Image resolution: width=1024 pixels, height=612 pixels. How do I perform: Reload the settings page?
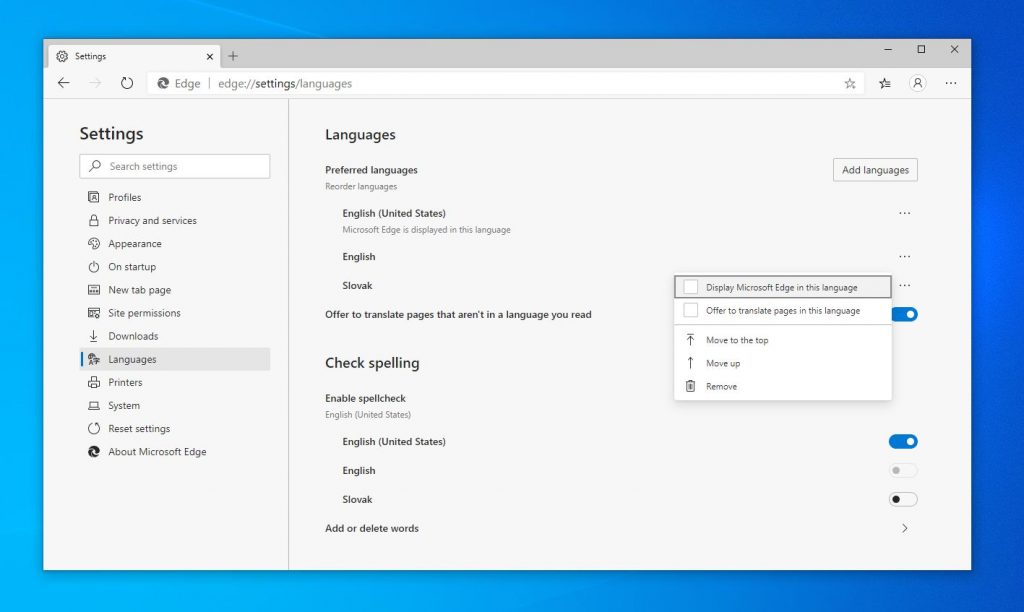coord(127,83)
